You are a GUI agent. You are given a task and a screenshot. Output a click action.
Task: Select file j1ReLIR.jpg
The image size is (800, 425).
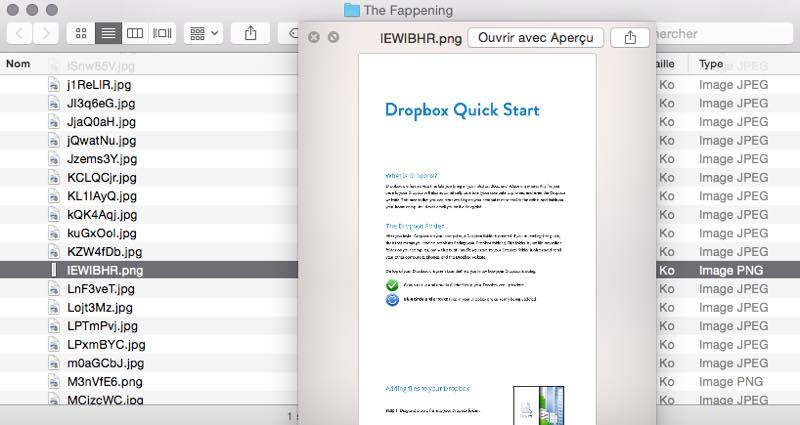click(99, 85)
